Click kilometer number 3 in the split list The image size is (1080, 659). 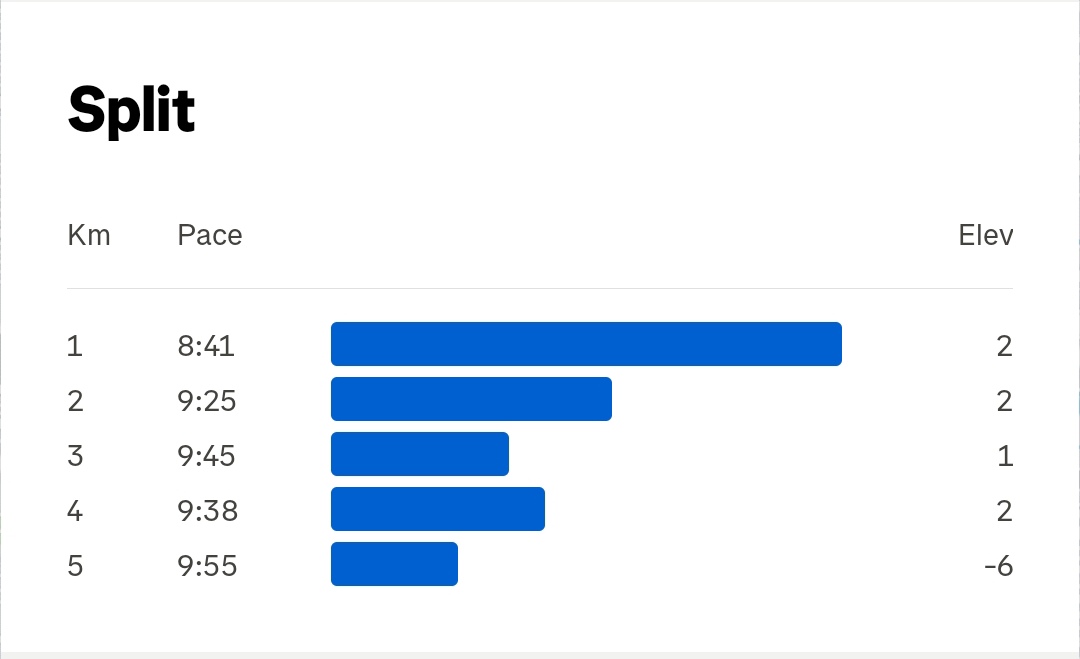[x=75, y=456]
